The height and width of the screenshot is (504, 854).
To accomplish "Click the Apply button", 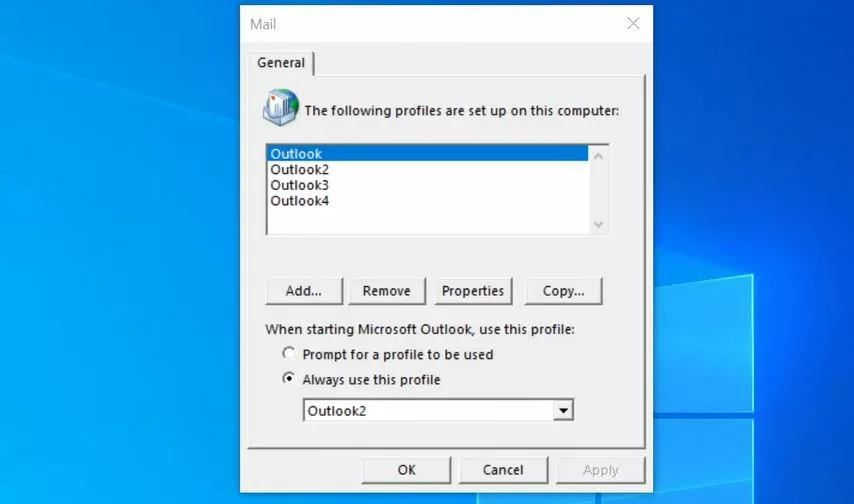I will tap(600, 470).
